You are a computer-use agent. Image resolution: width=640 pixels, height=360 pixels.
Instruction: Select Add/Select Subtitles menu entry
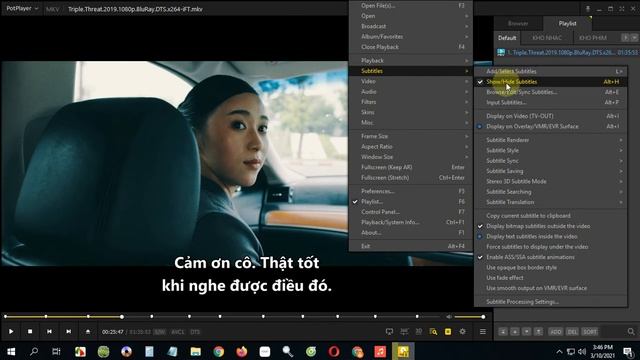(x=550, y=71)
